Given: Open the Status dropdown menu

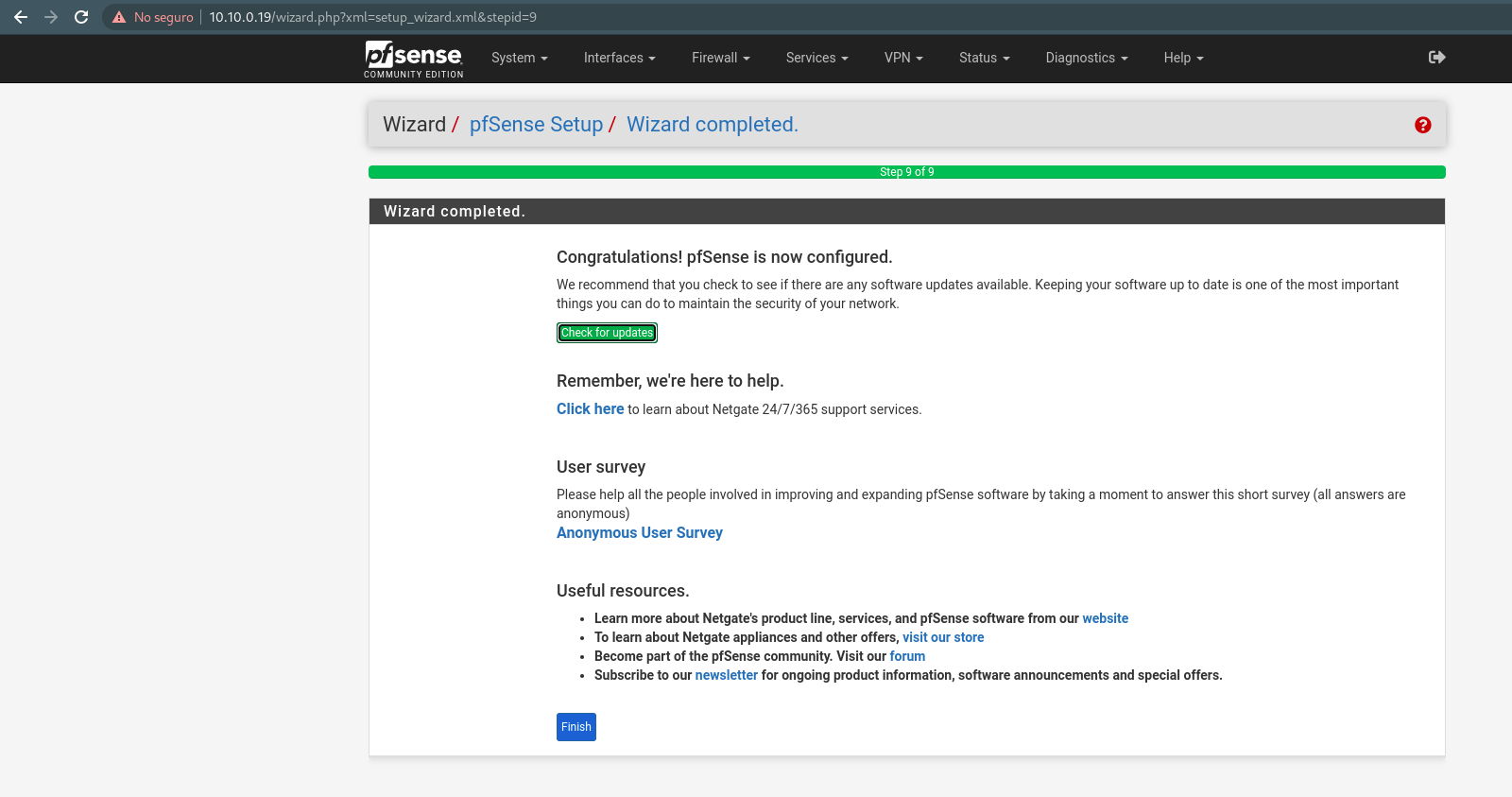Looking at the screenshot, I should [x=984, y=58].
